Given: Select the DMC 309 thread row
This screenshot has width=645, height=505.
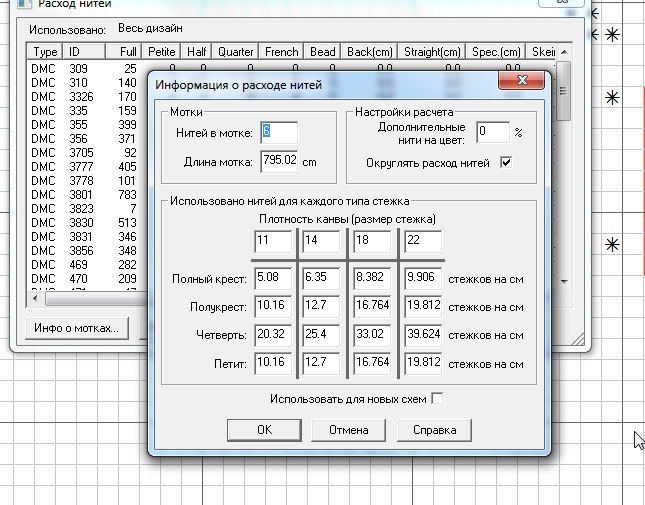Looking at the screenshot, I should click(85, 68).
